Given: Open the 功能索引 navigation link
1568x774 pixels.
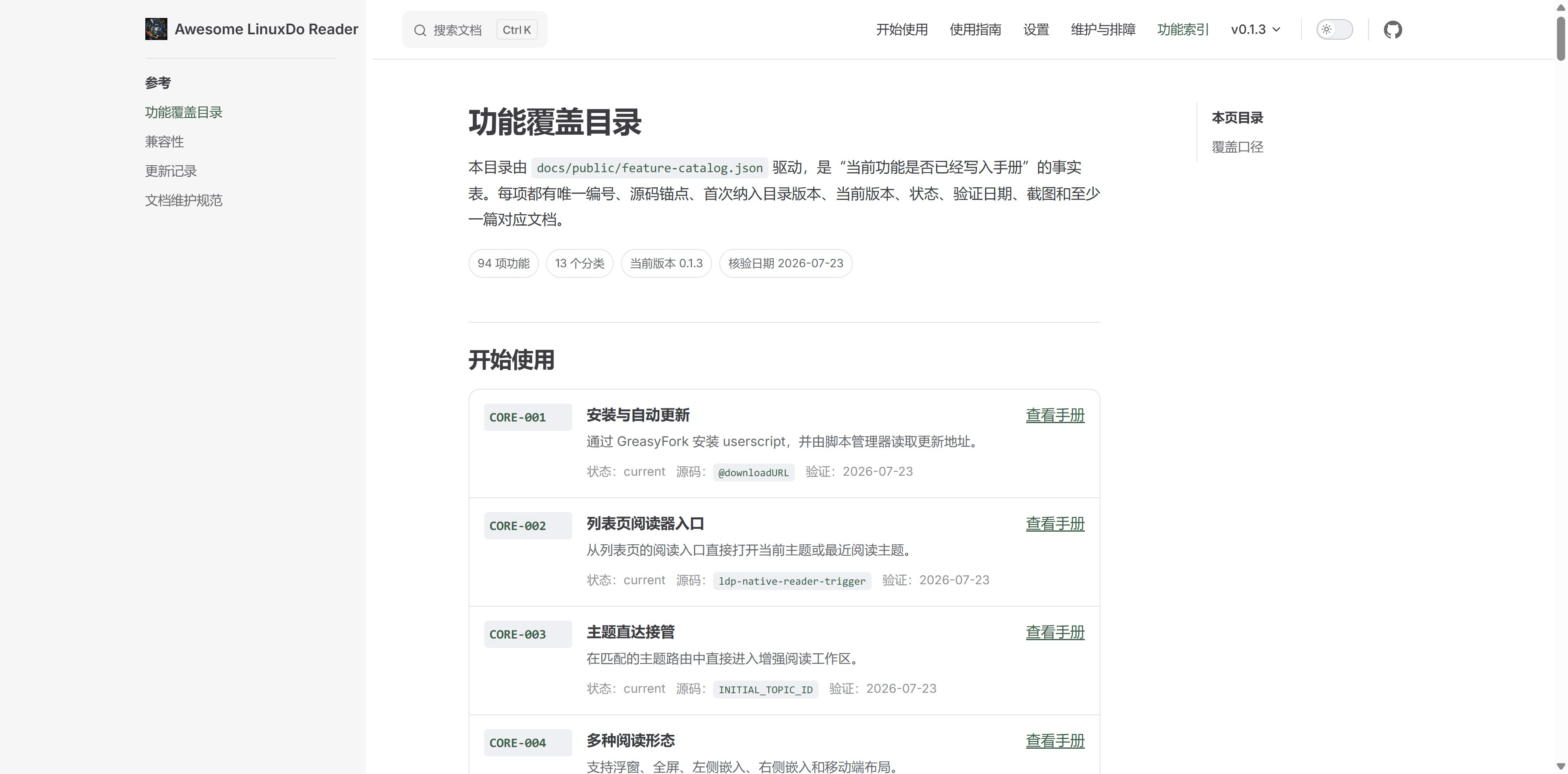Looking at the screenshot, I should (1183, 29).
